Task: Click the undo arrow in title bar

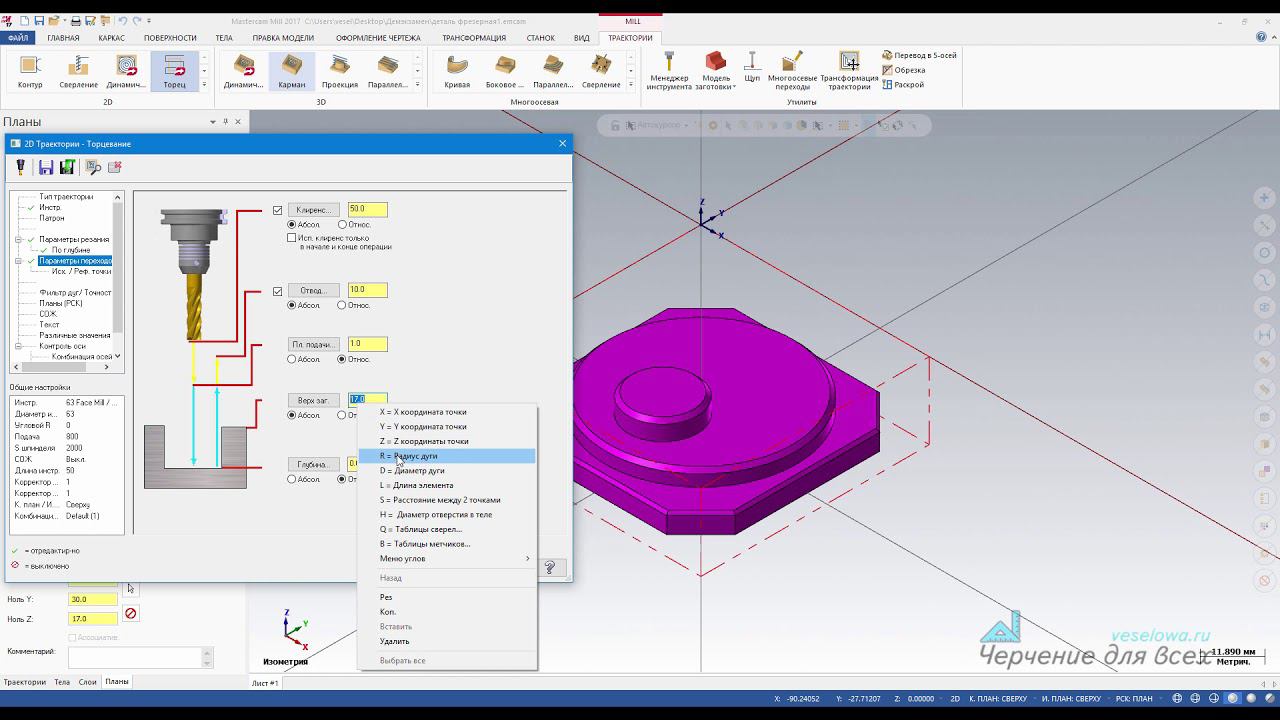Action: (x=123, y=21)
